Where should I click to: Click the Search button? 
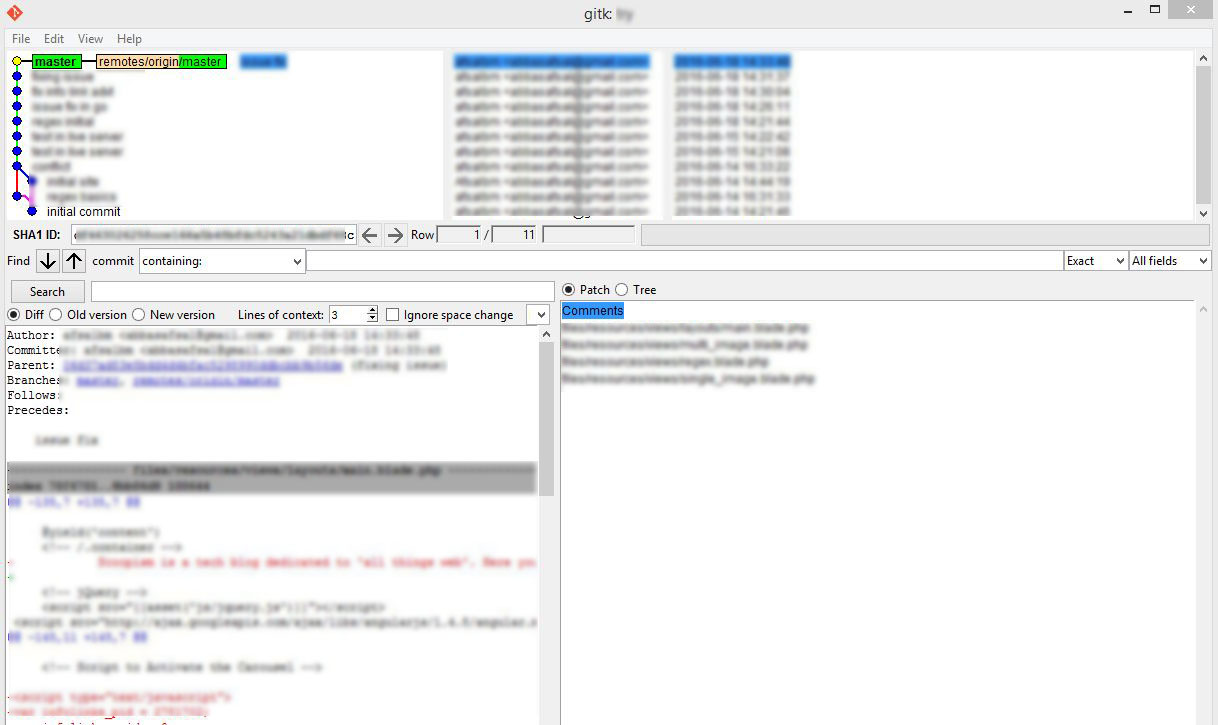click(47, 292)
